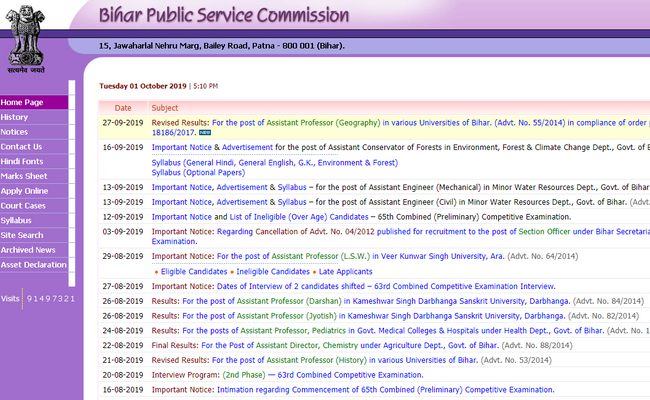Viewport: 650px width, 400px height.
Task: Open Court Cases section
Action: [x=23, y=206]
